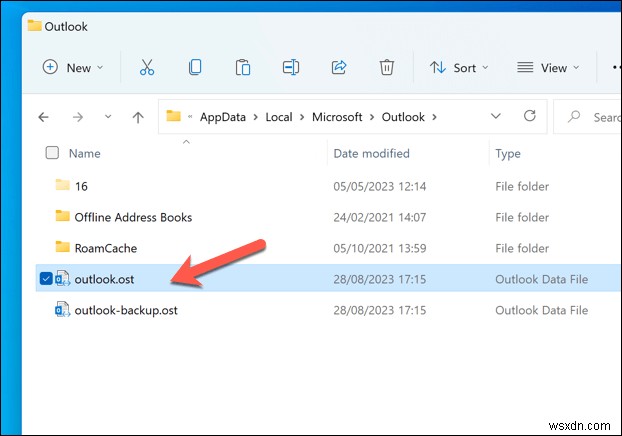Click the Copy icon in toolbar
The height and width of the screenshot is (436, 622).
[x=195, y=67]
